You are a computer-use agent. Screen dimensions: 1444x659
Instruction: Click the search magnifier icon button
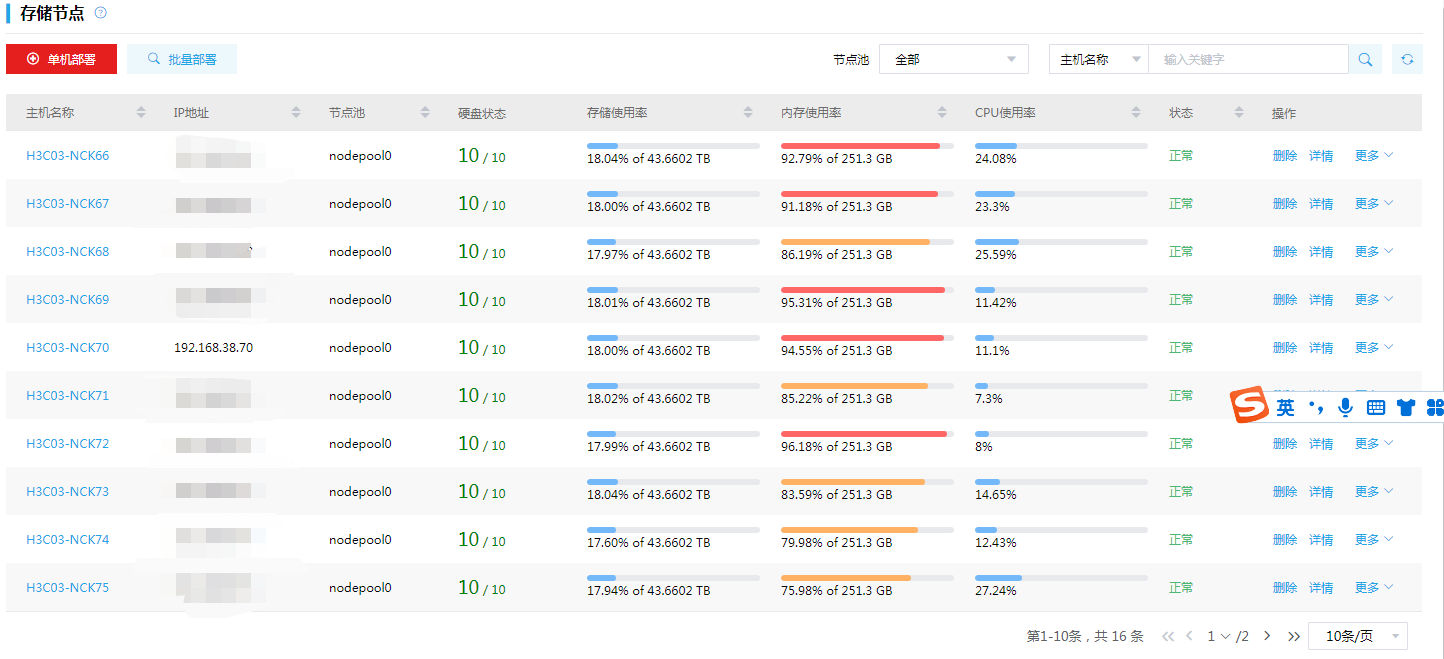pos(1365,60)
